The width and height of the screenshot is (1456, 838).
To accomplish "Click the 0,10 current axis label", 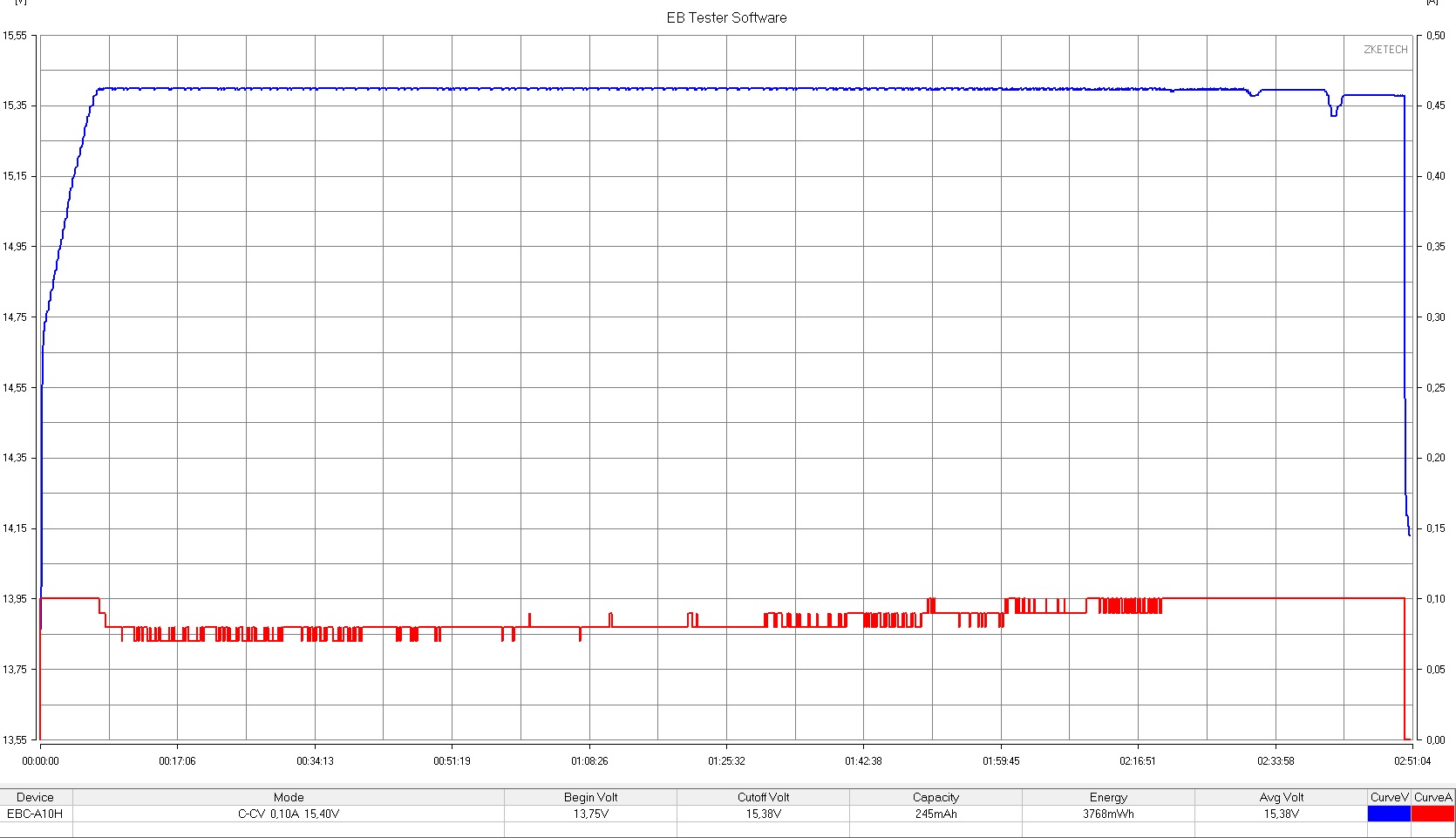I will click(1435, 599).
